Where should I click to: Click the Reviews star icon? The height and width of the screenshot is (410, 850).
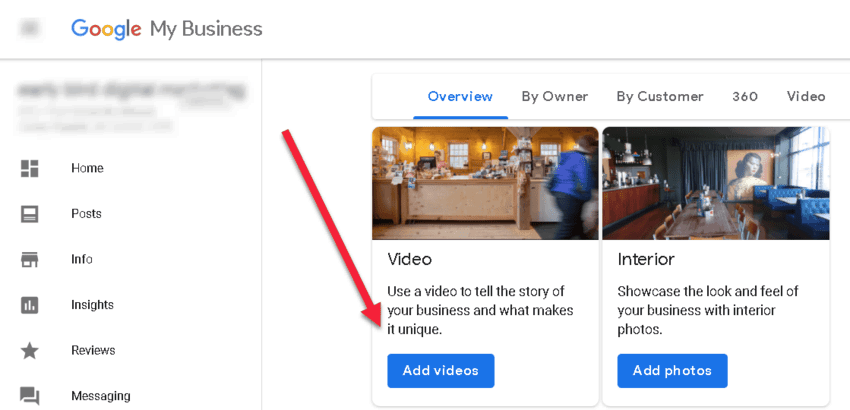pyautogui.click(x=30, y=350)
